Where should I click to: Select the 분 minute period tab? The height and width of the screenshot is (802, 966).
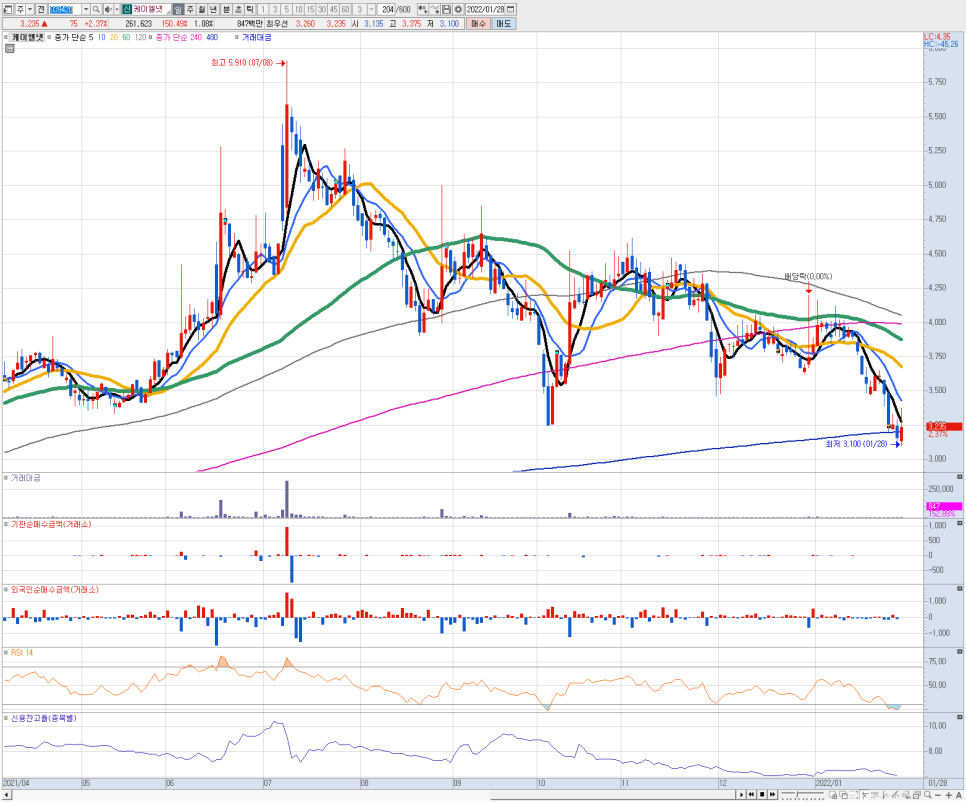(227, 9)
